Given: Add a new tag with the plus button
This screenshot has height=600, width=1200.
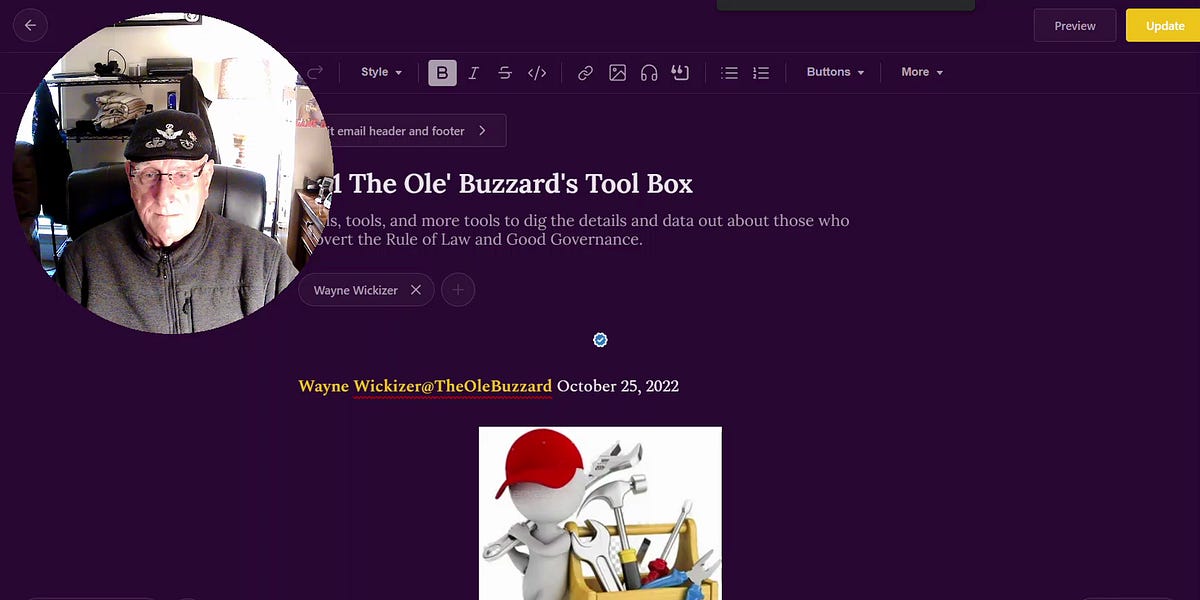Looking at the screenshot, I should coord(458,289).
